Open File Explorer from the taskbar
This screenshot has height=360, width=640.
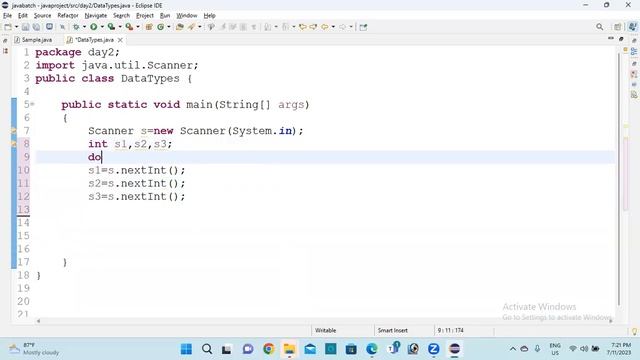(x=289, y=349)
